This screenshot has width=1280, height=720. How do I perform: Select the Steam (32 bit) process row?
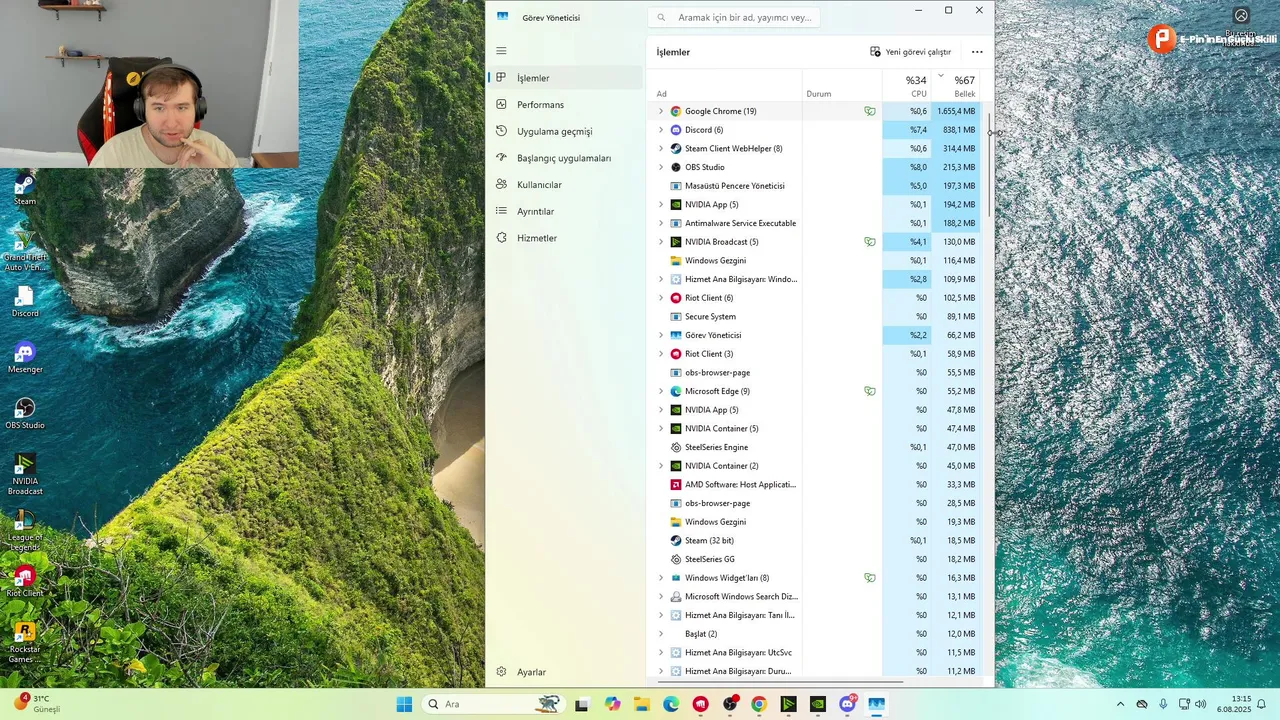tap(815, 540)
